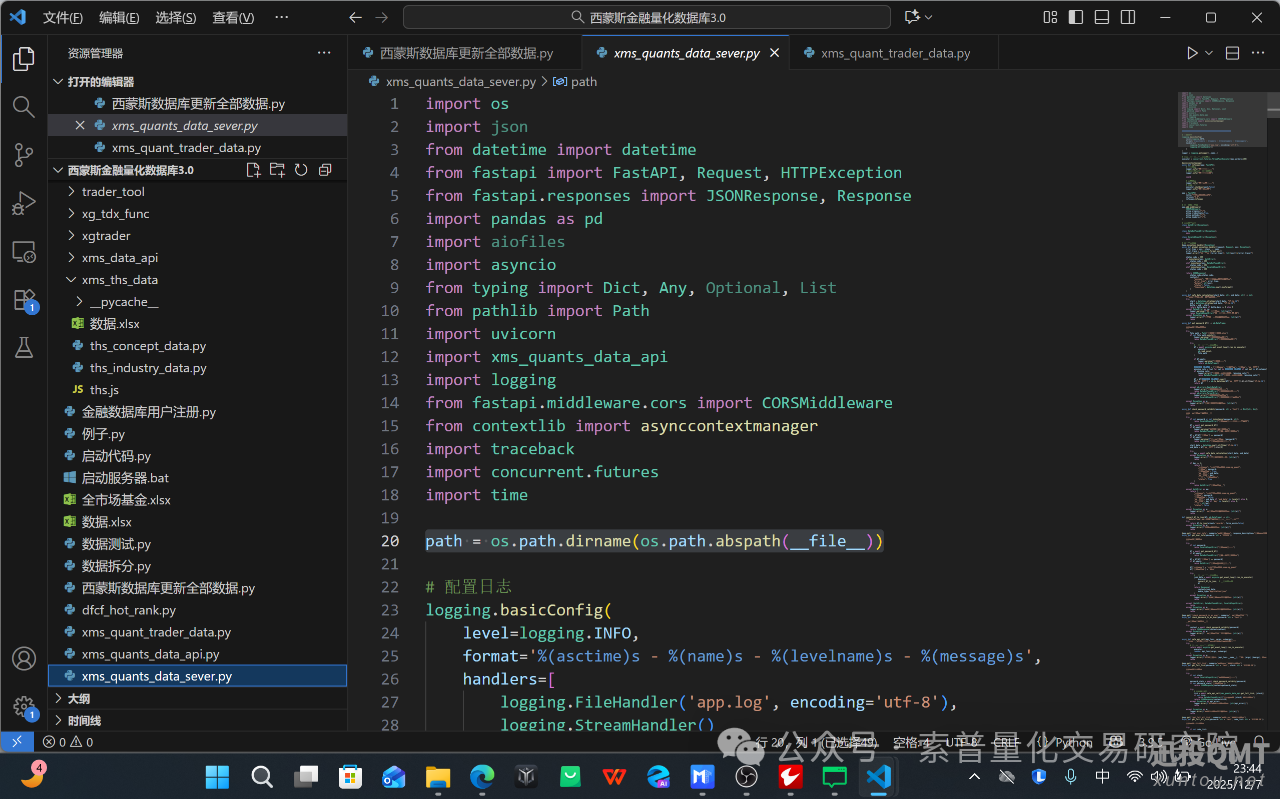Image resolution: width=1280 pixels, height=799 pixels.
Task: Click the New File icon in explorer
Action: click(x=253, y=170)
